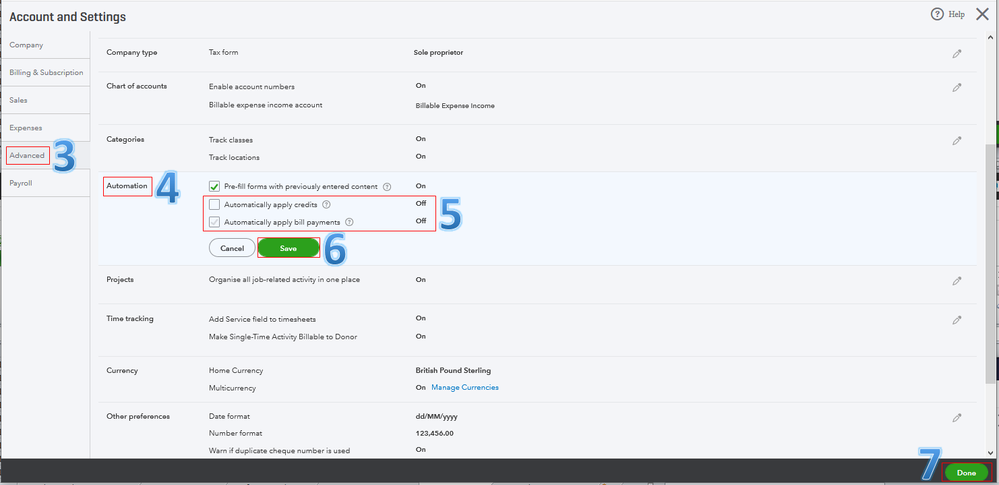Viewport: 999px width, 485px height.
Task: Edit the Company type section pencil
Action: pos(956,54)
